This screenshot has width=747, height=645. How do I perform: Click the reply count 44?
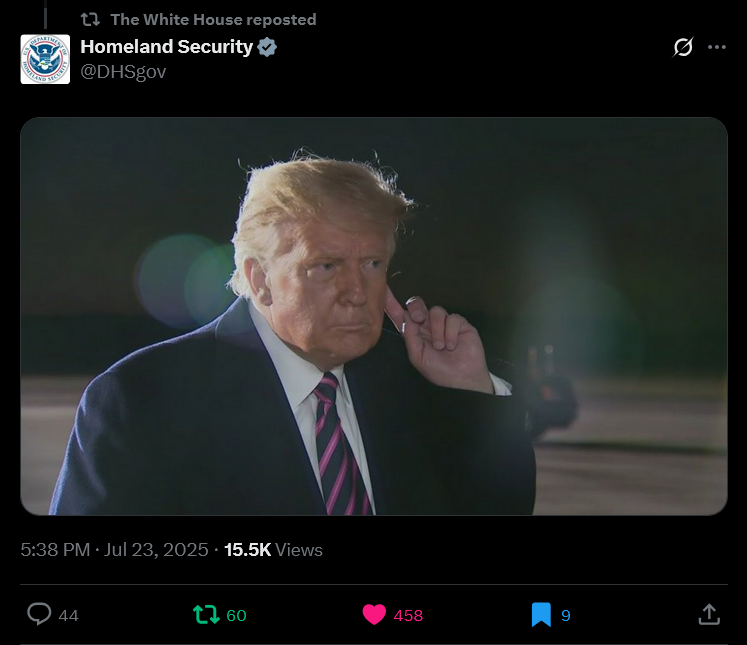(69, 615)
